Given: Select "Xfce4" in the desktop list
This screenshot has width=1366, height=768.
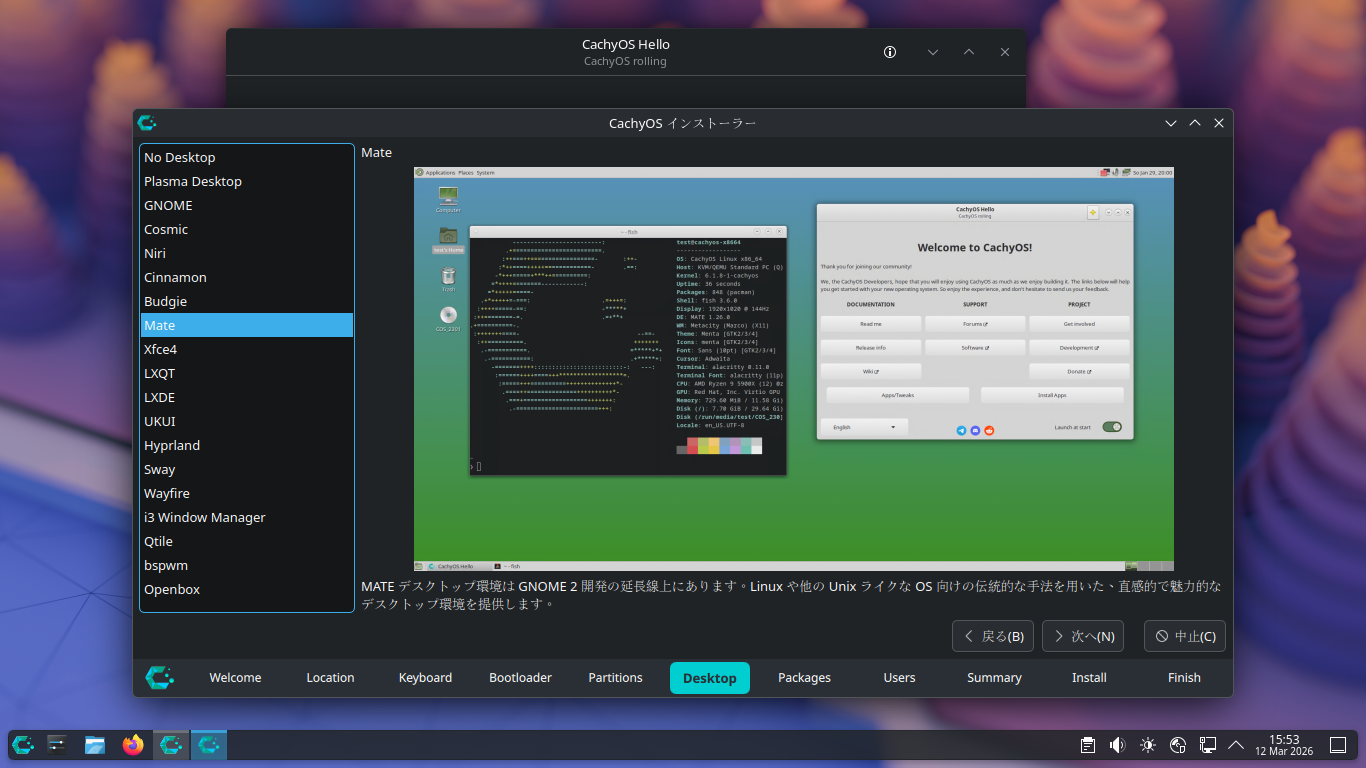Looking at the screenshot, I should coord(247,349).
